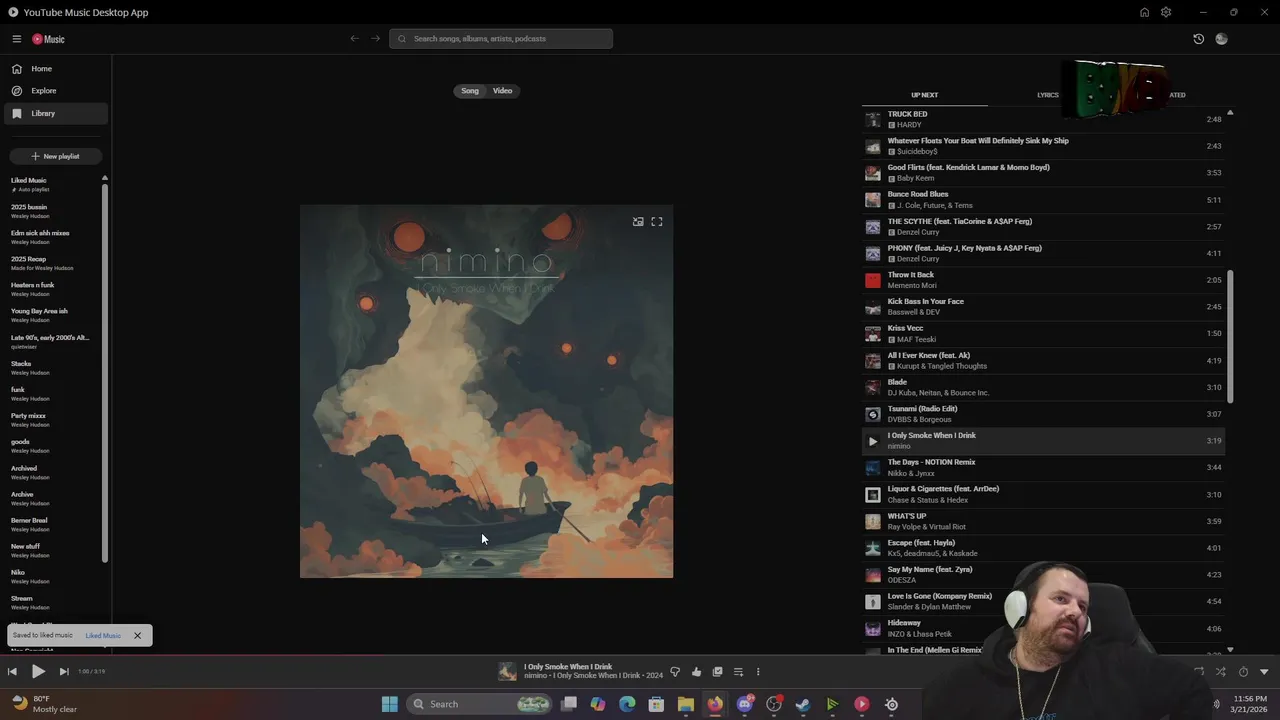Toggle shuffle mode
The height and width of the screenshot is (720, 1280).
(x=1220, y=672)
